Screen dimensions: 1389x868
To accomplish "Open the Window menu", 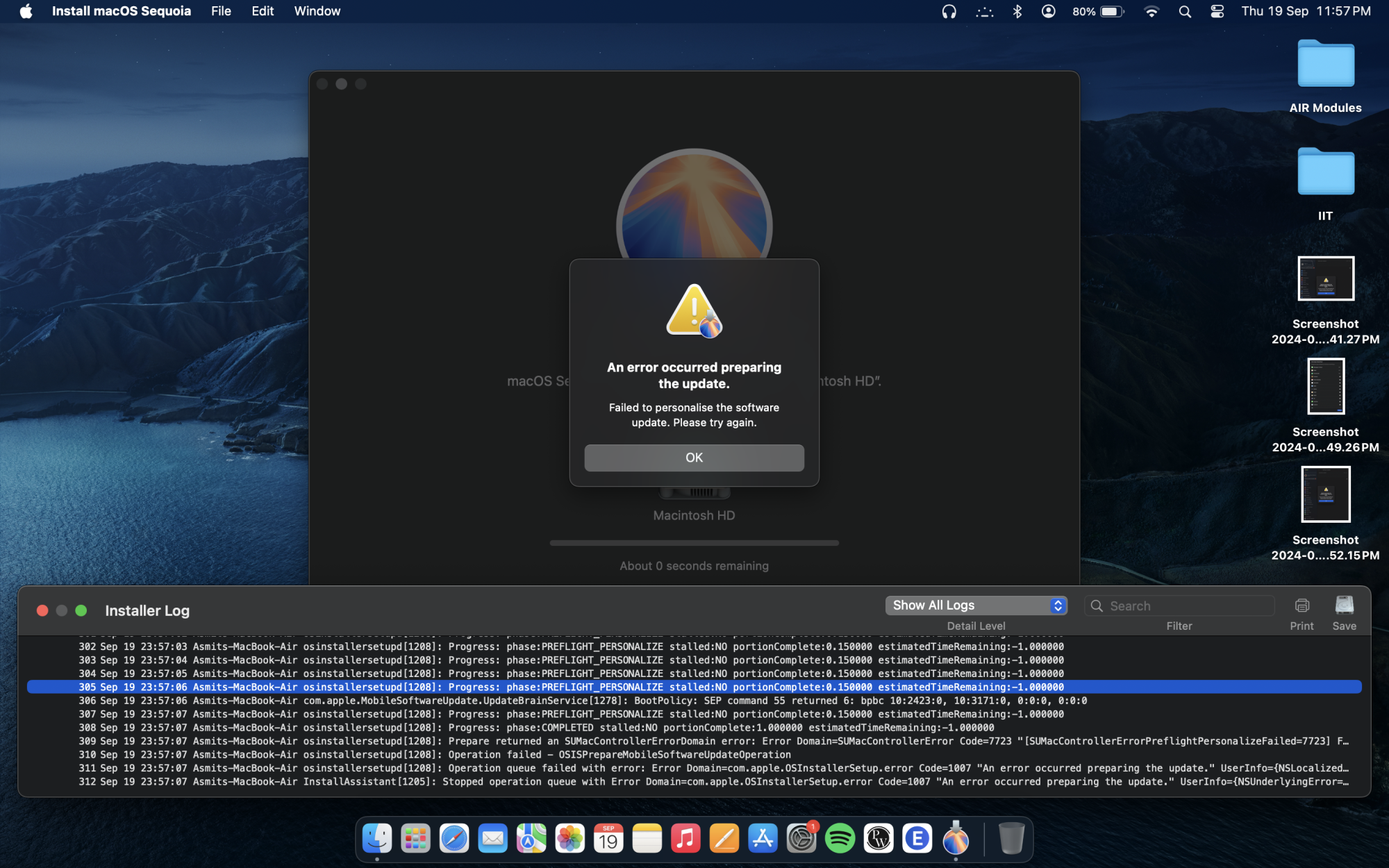I will click(317, 11).
